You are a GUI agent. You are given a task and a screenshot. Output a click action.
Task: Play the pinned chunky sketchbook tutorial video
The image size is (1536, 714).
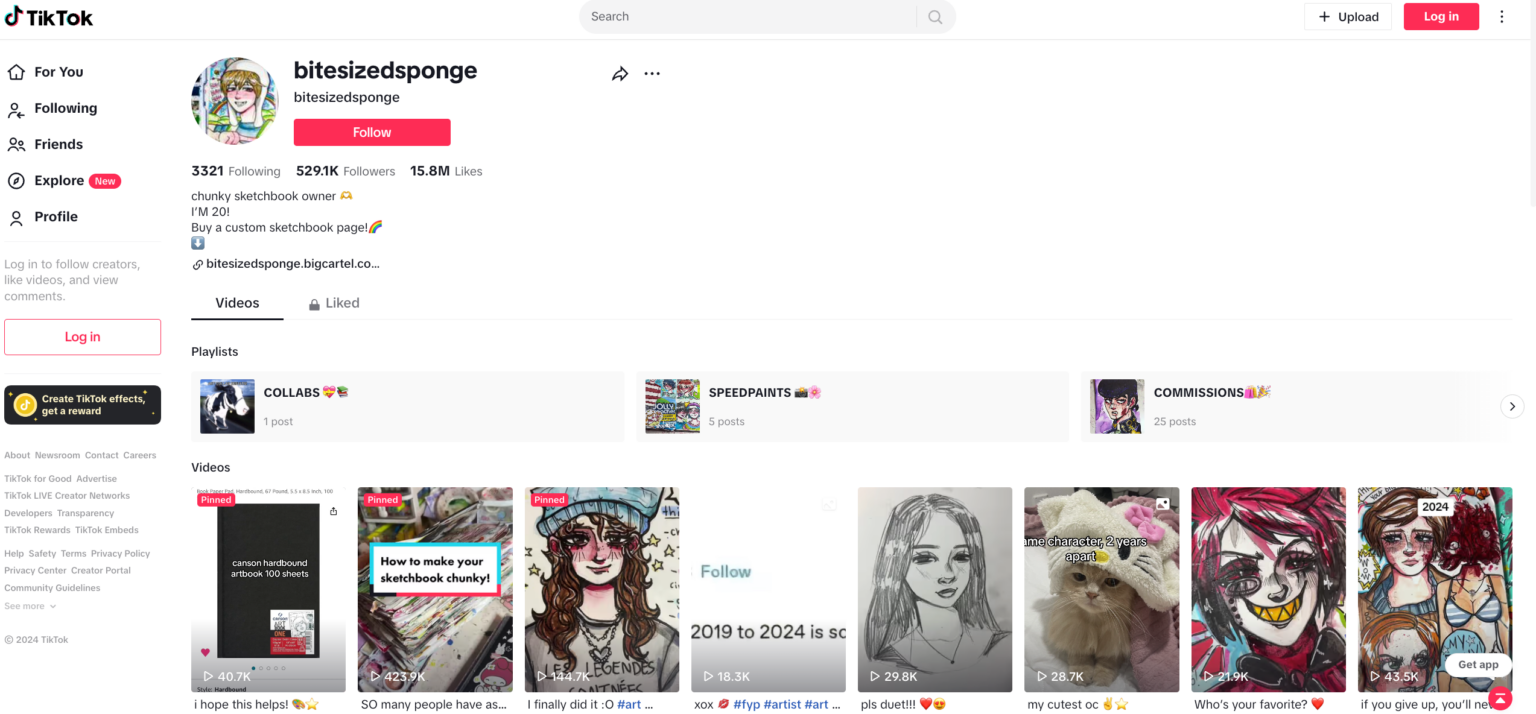pos(435,590)
